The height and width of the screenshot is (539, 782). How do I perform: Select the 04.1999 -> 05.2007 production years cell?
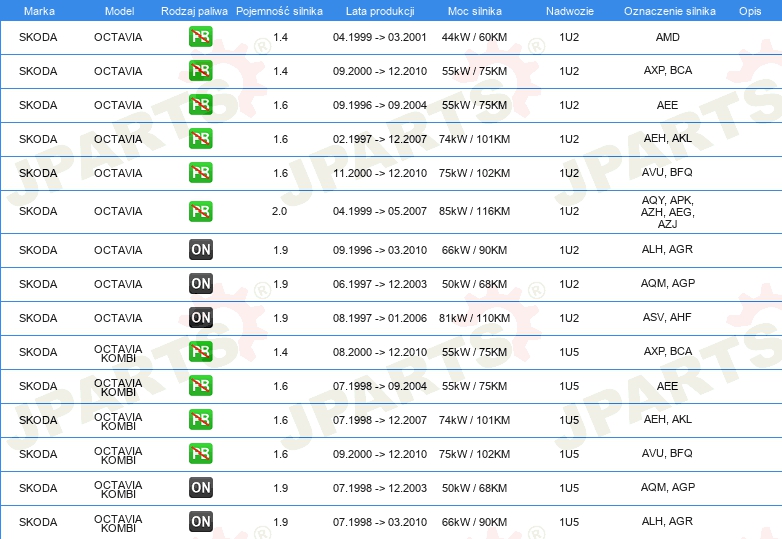click(x=380, y=211)
